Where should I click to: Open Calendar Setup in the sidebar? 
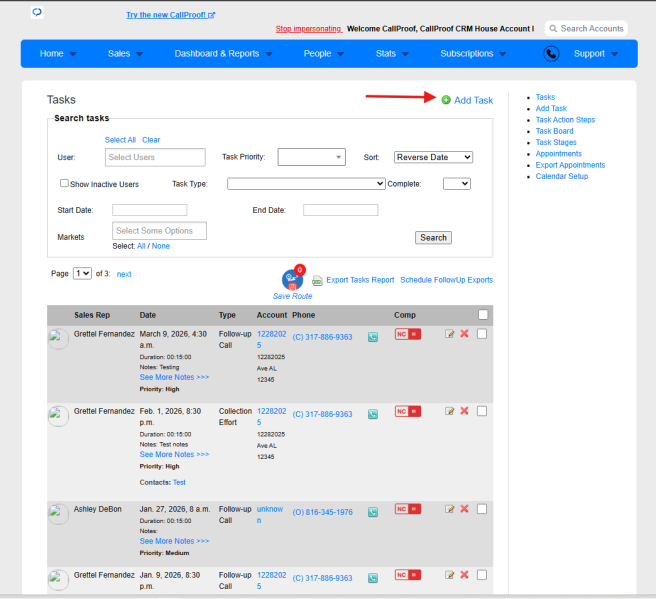point(562,176)
